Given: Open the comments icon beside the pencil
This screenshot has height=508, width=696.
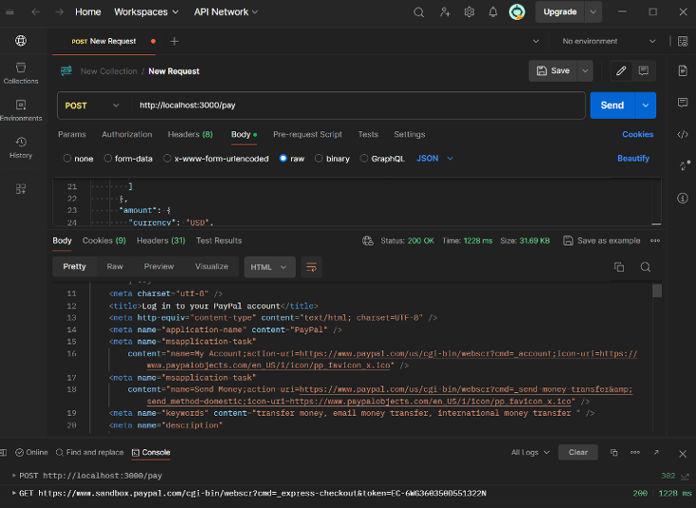Looking at the screenshot, I should pos(643,71).
